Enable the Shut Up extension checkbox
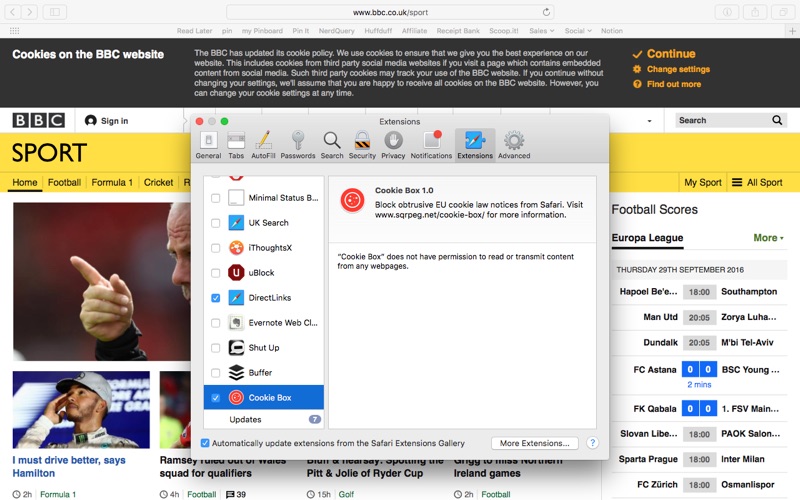Screen dimensions: 800x500 click(x=215, y=347)
